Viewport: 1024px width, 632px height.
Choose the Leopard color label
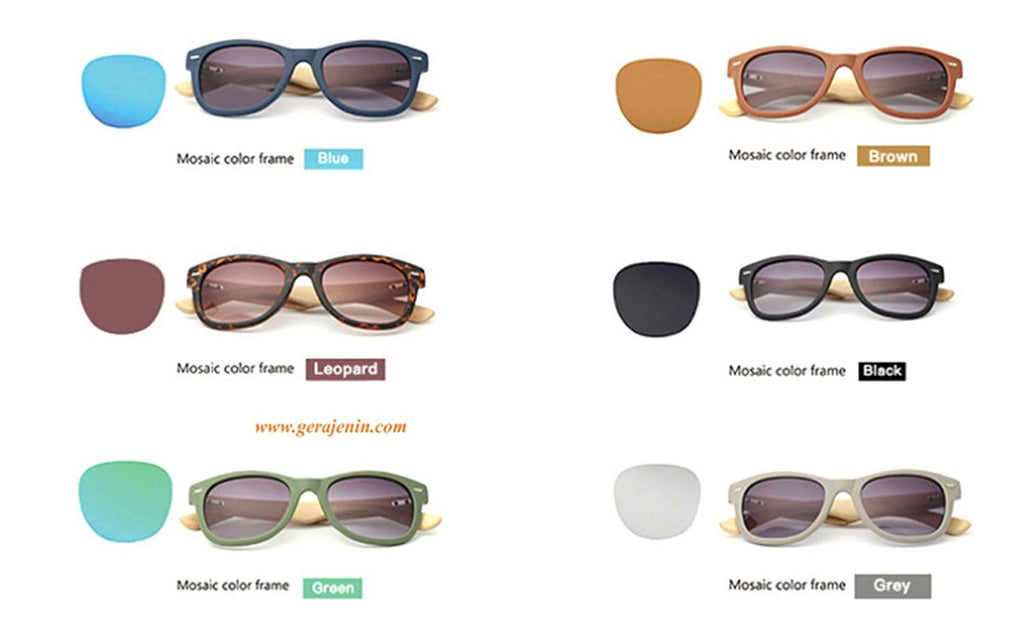tap(345, 370)
